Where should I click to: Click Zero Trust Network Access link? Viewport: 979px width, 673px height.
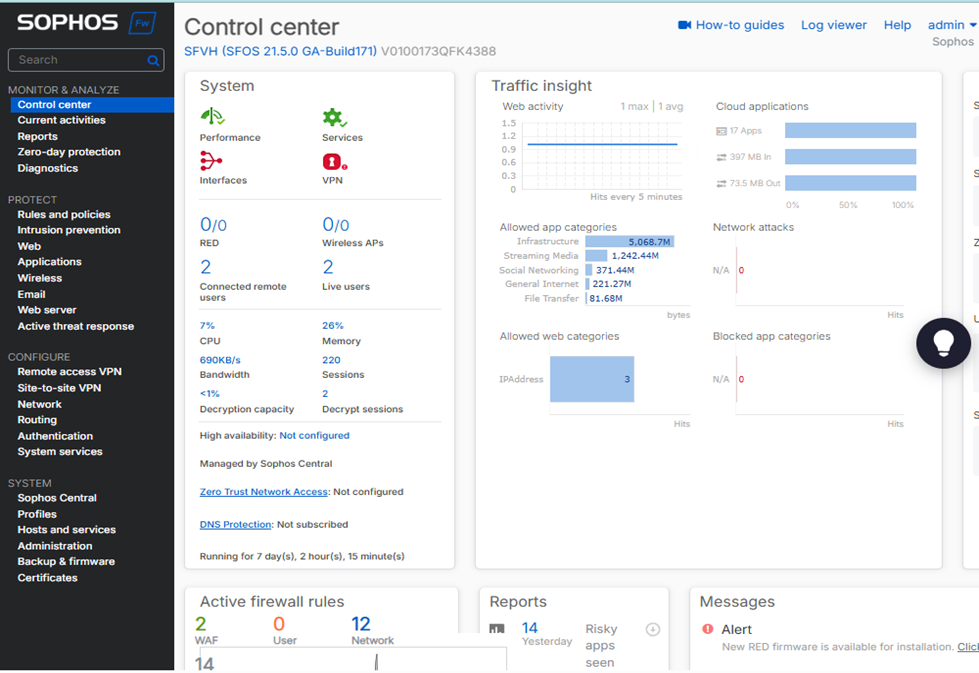click(263, 492)
